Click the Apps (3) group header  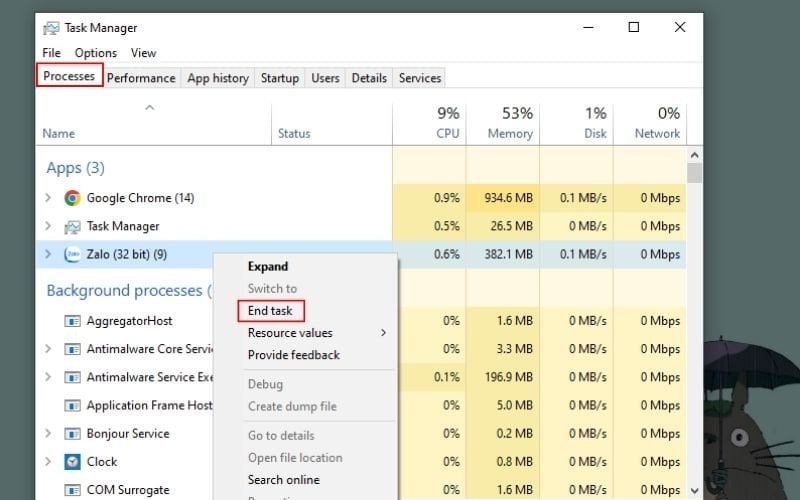pos(76,168)
